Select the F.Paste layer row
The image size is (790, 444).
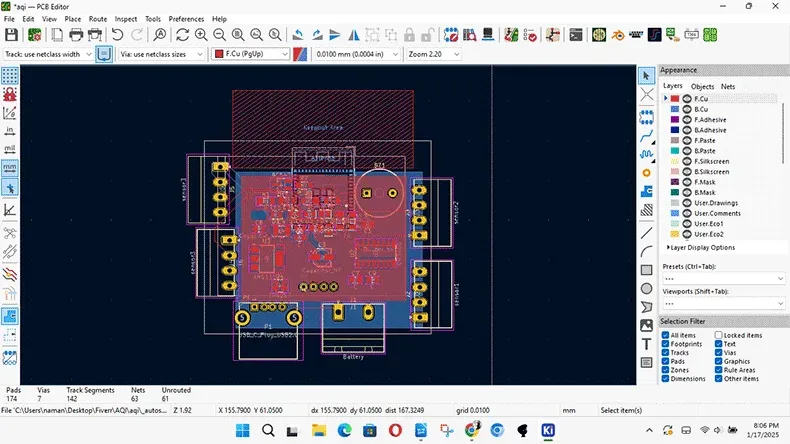pyautogui.click(x=721, y=141)
